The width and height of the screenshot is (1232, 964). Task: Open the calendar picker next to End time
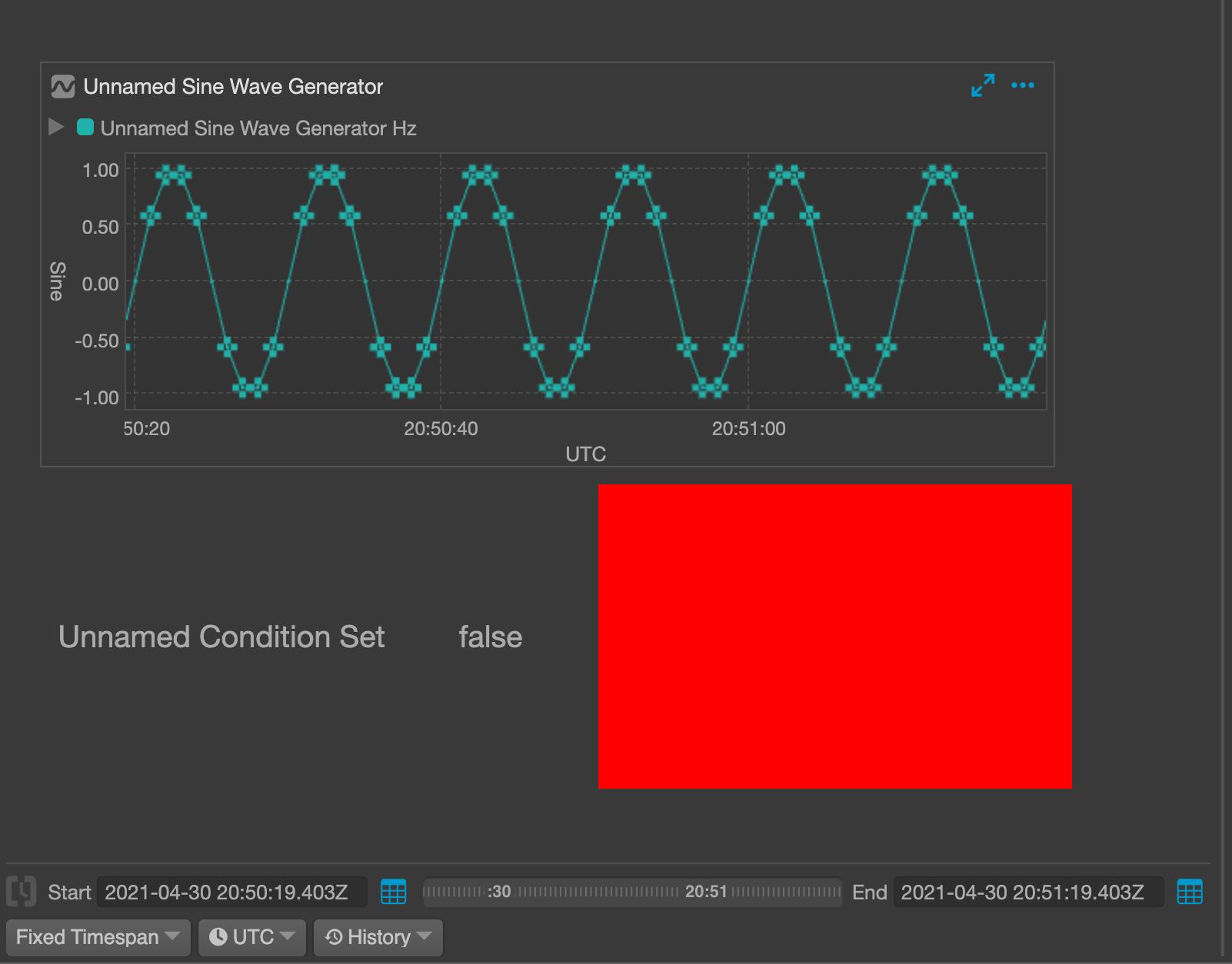point(1190,893)
